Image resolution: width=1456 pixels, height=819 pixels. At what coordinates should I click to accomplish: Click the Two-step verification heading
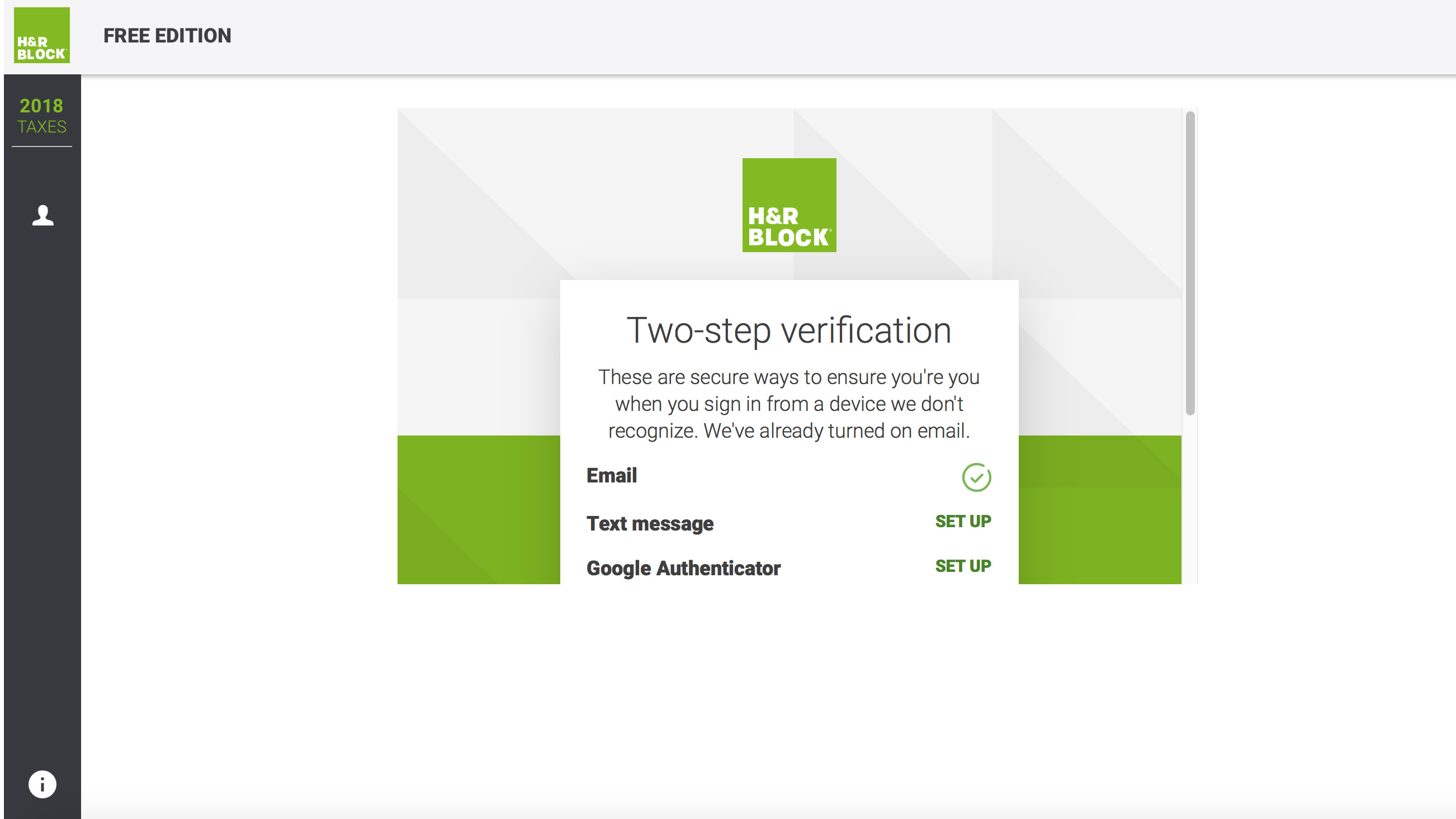pos(789,330)
